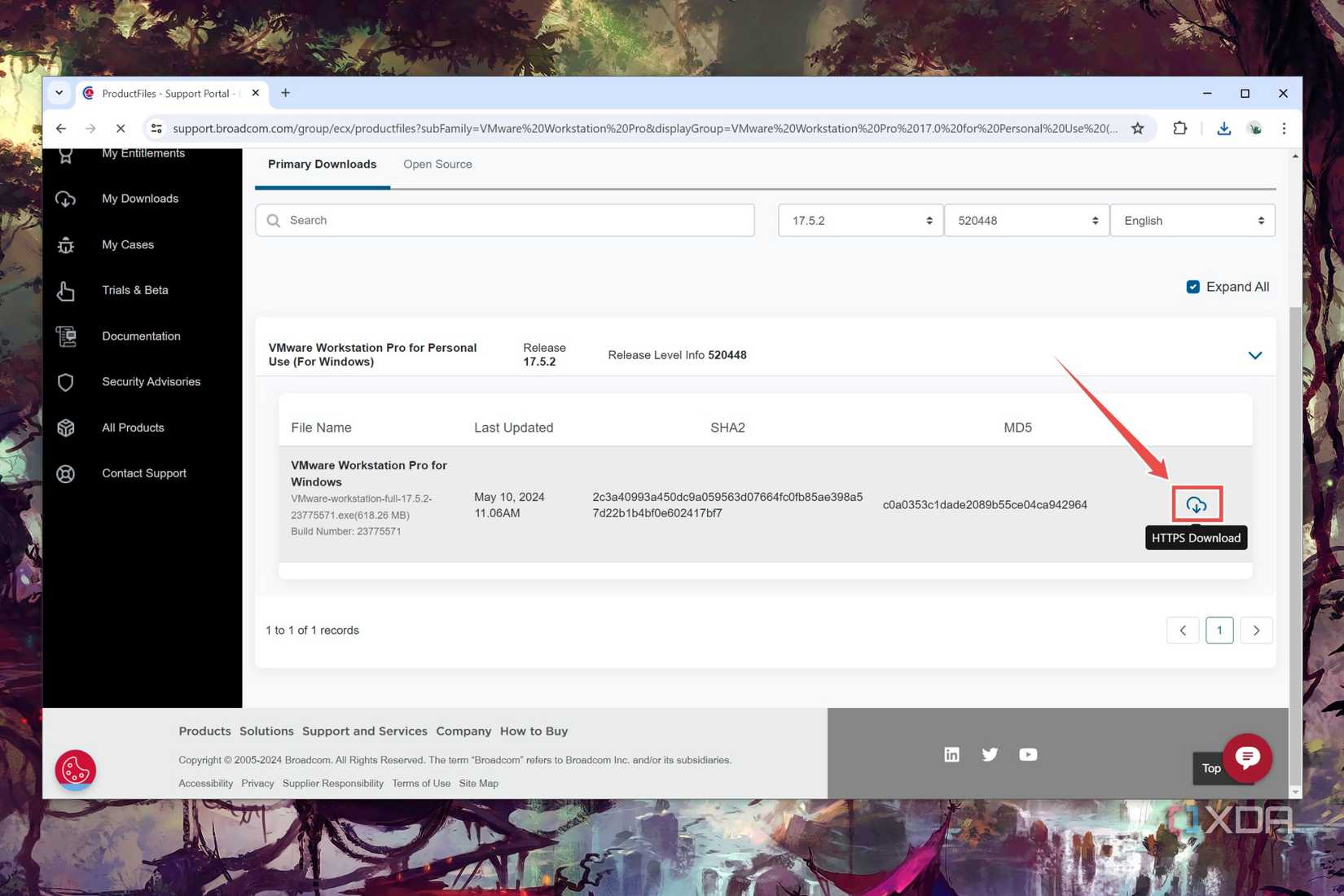Open Chrome three-dot menu
1344x896 pixels.
[x=1284, y=128]
